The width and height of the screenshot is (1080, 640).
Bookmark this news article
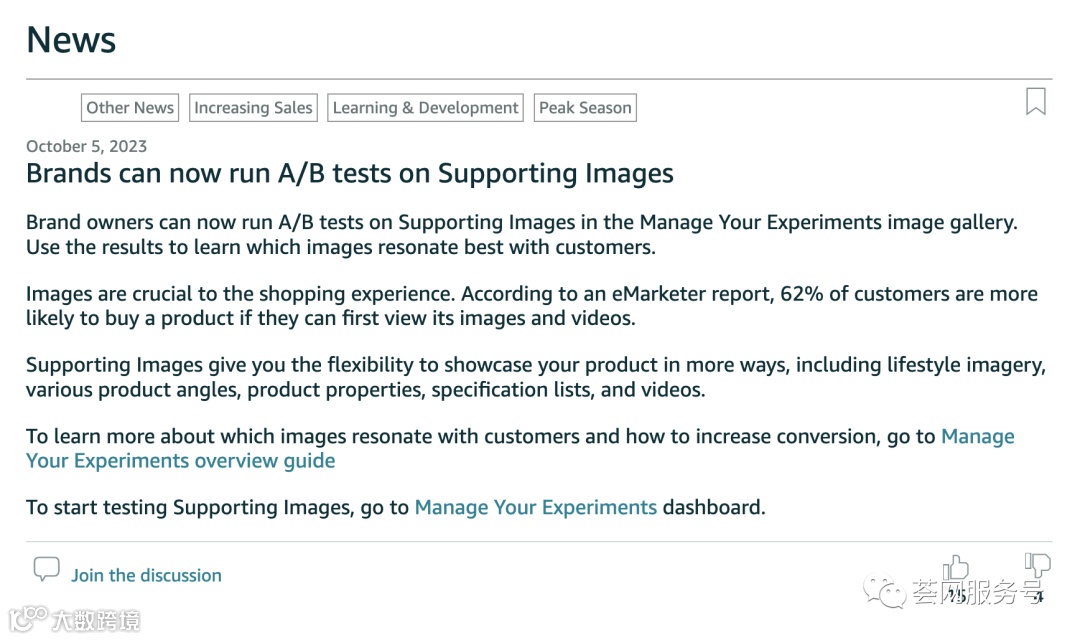point(1036,101)
